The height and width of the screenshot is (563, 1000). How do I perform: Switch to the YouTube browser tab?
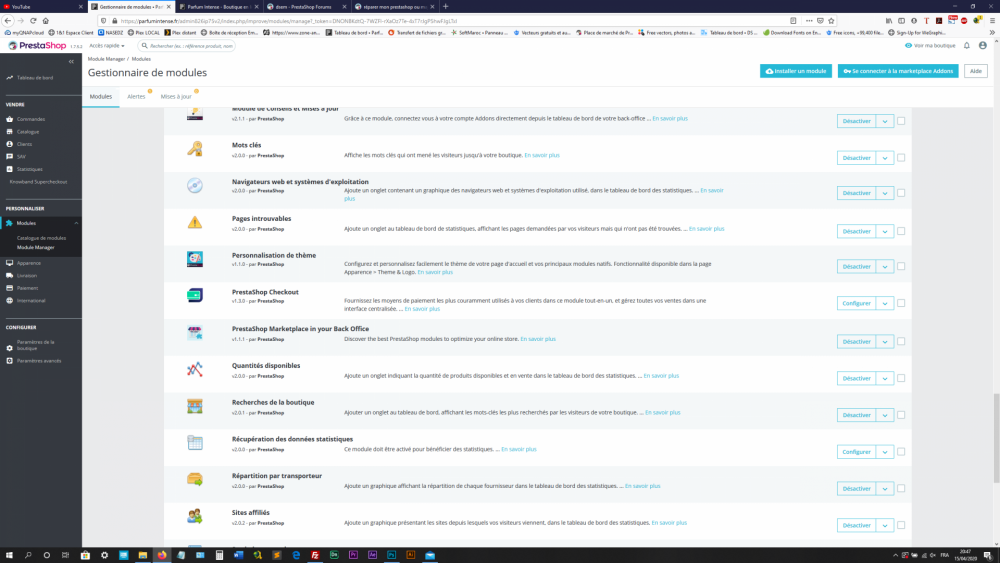tap(43, 6)
